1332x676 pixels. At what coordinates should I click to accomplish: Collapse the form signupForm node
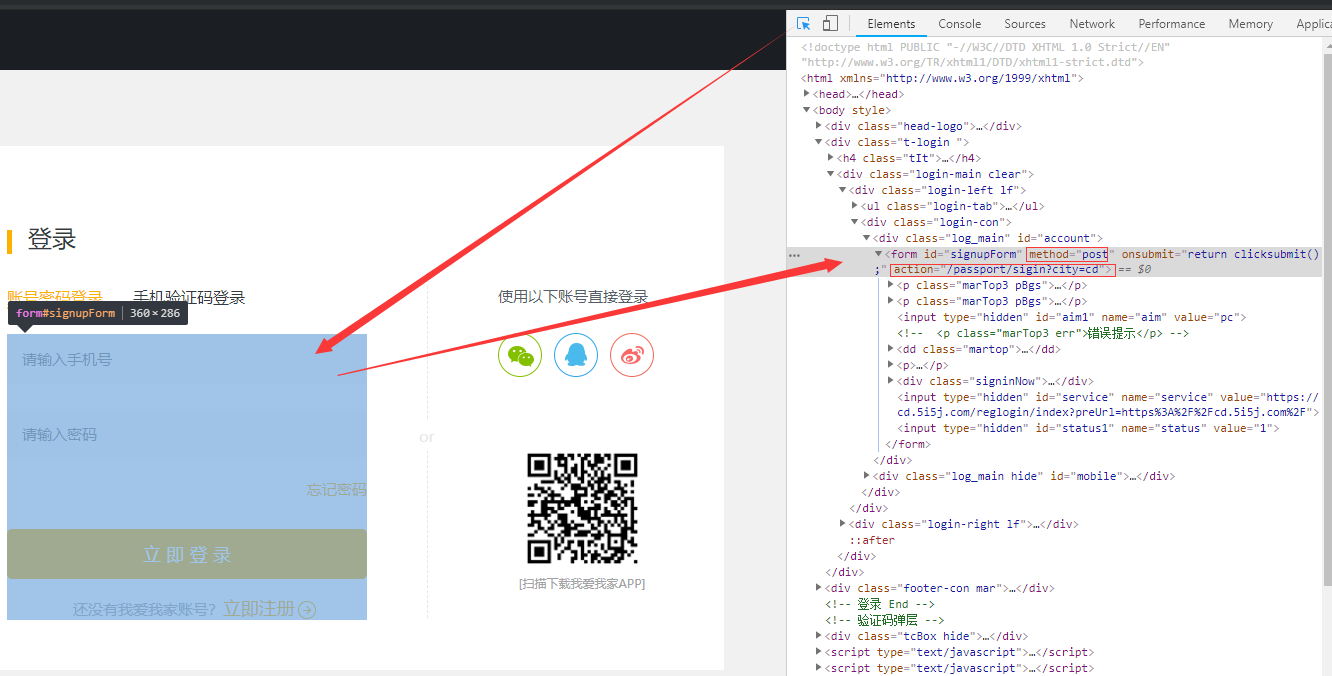point(879,254)
